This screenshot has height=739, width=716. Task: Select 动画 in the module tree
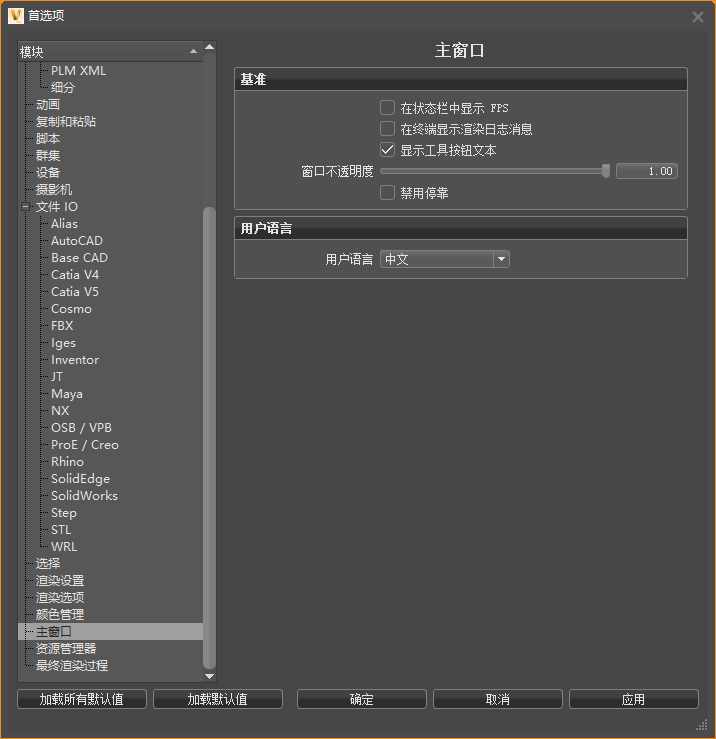click(48, 105)
